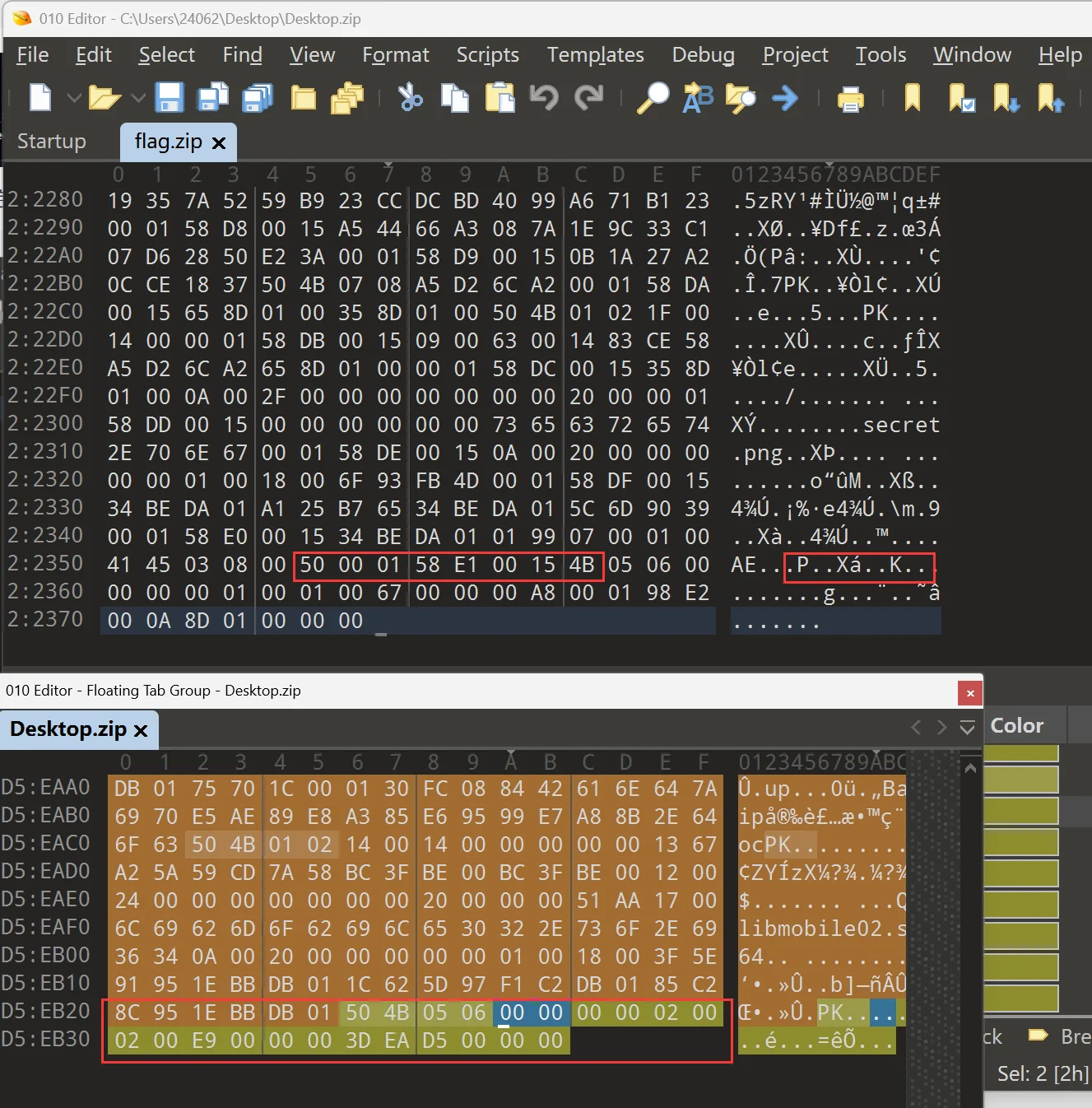Open Find with the magnifying glass icon

click(654, 98)
